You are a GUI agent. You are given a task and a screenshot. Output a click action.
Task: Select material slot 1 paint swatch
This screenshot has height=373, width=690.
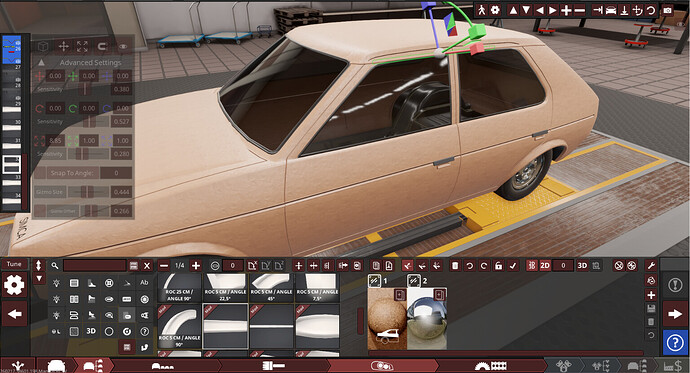coord(387,319)
